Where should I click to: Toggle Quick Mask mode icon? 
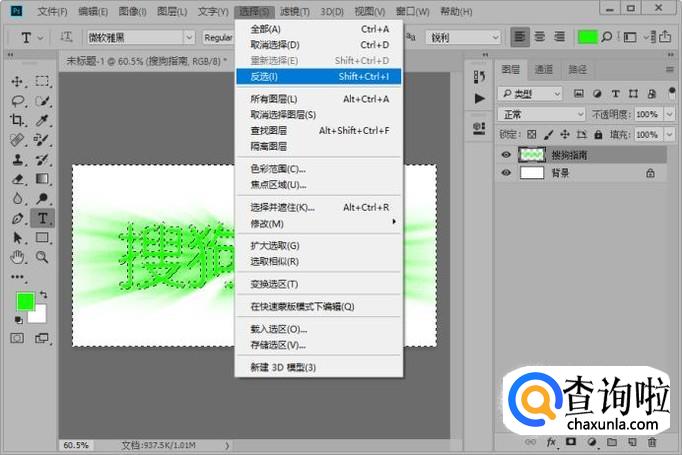(17, 338)
